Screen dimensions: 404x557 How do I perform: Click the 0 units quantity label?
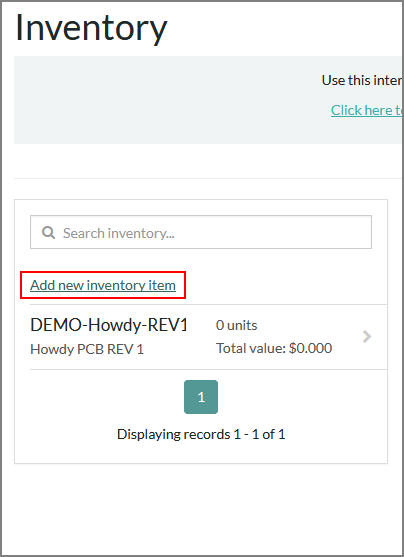coord(237,325)
